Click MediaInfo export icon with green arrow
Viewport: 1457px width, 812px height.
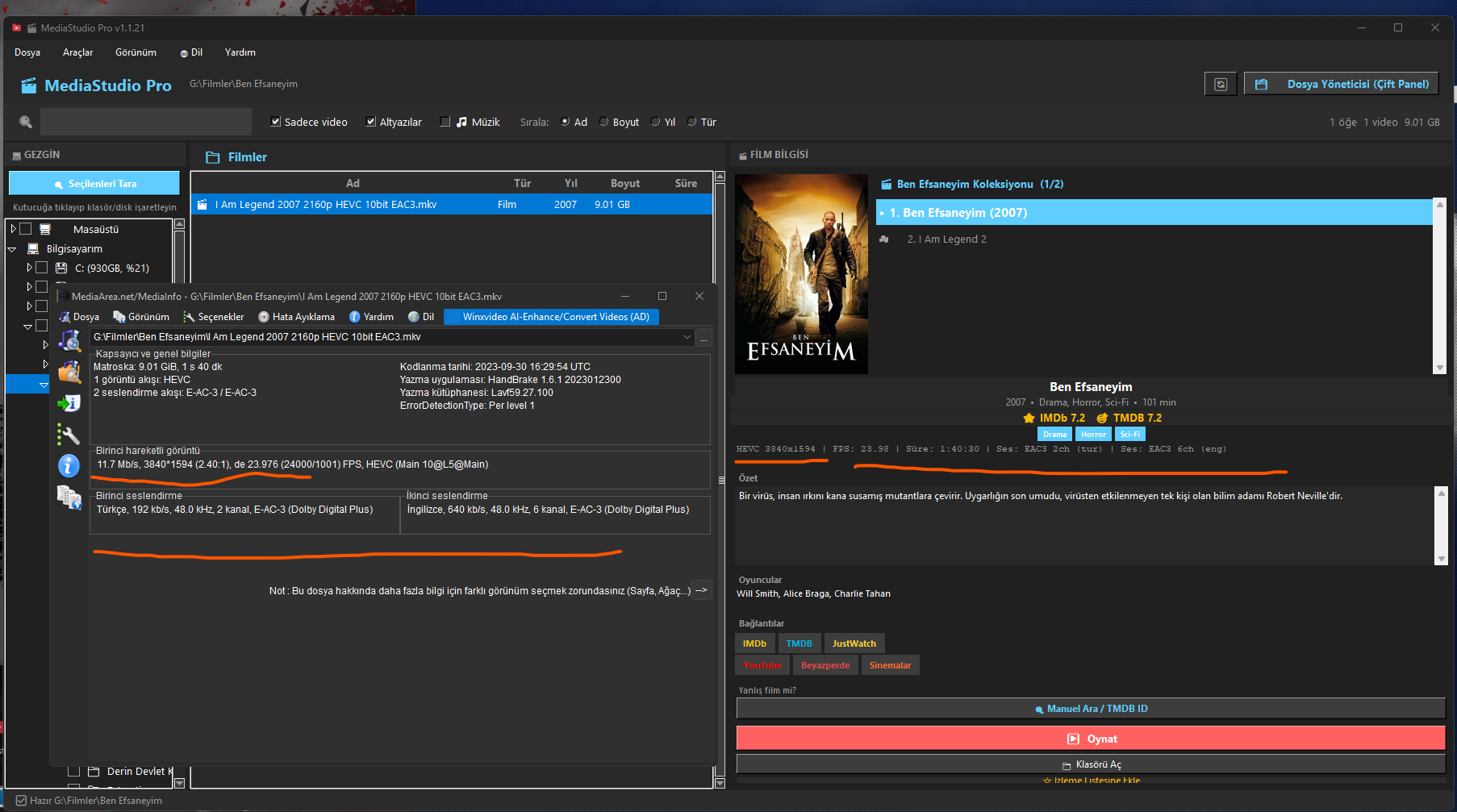pos(69,403)
